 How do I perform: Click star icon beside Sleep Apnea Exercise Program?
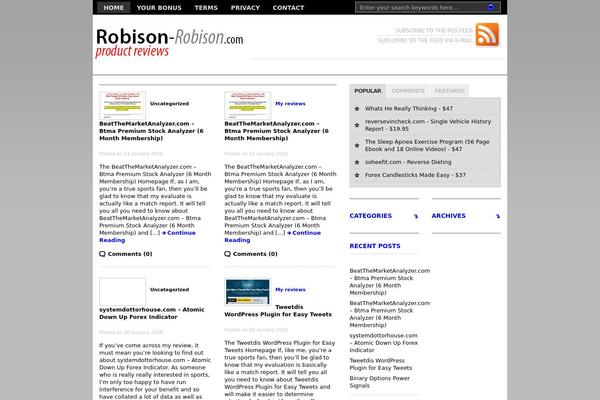point(357,145)
